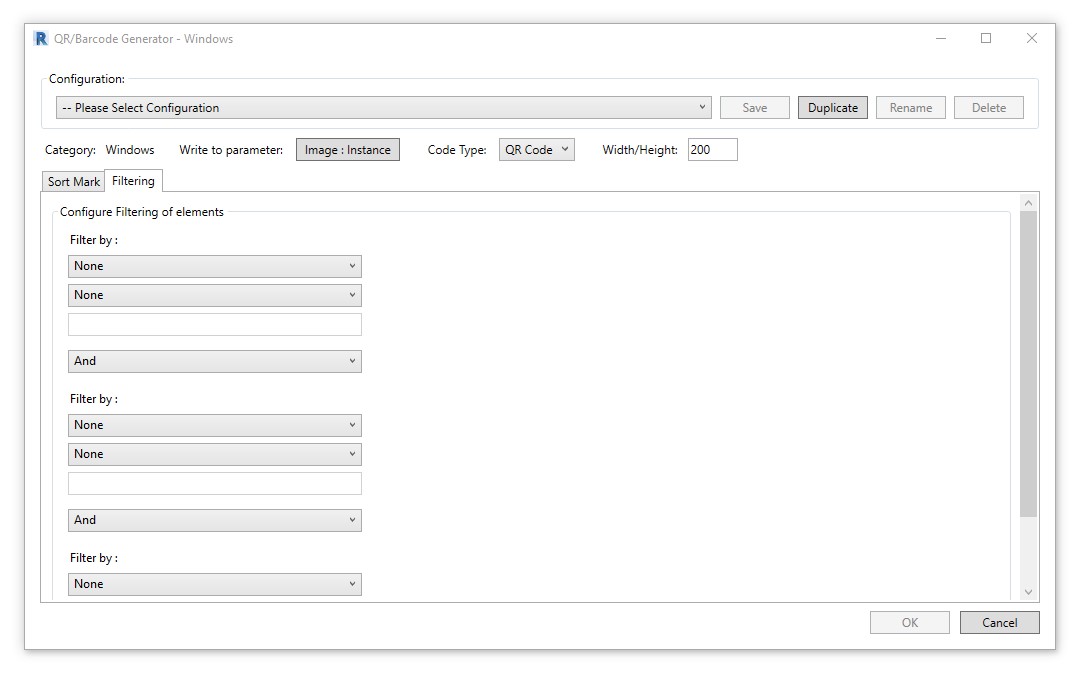Screen dimensions: 1085x676
Task: Open the second Filter by parameter dropdown
Action: [x=214, y=425]
